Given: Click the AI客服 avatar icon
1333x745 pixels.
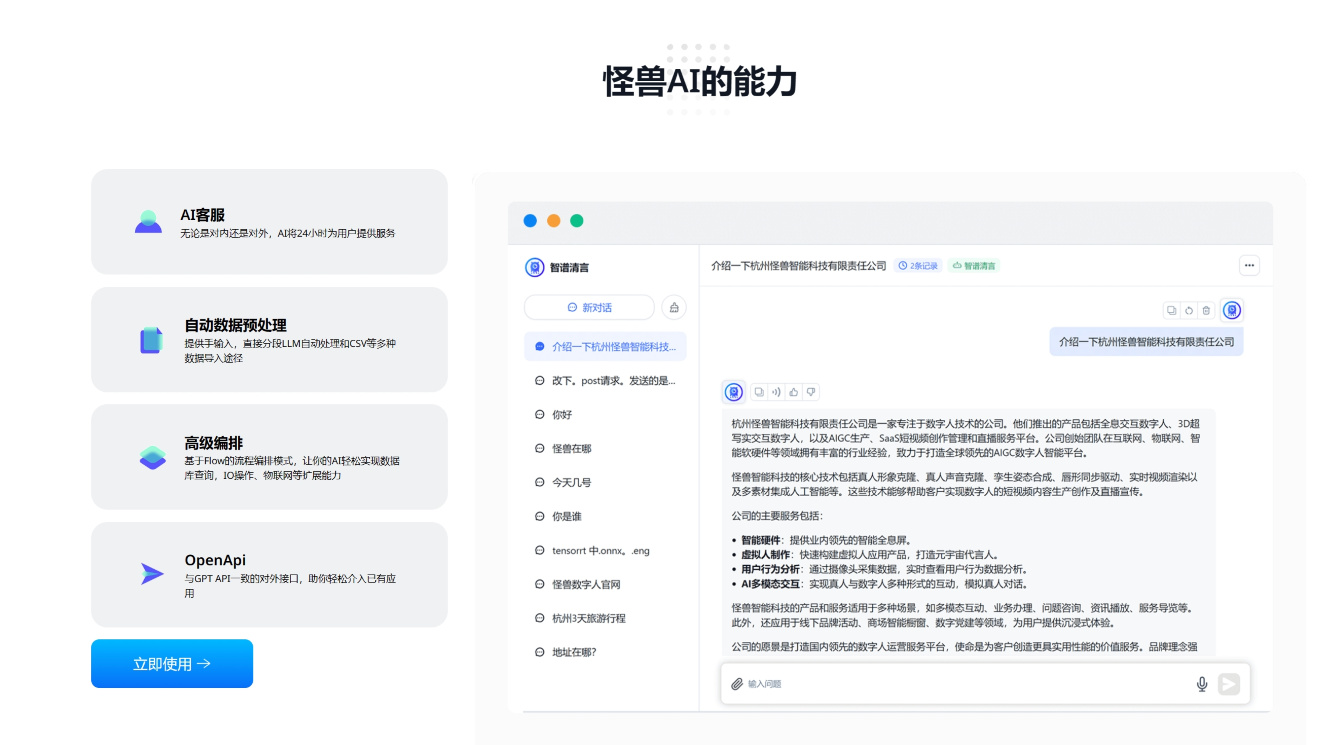Looking at the screenshot, I should tap(148, 221).
